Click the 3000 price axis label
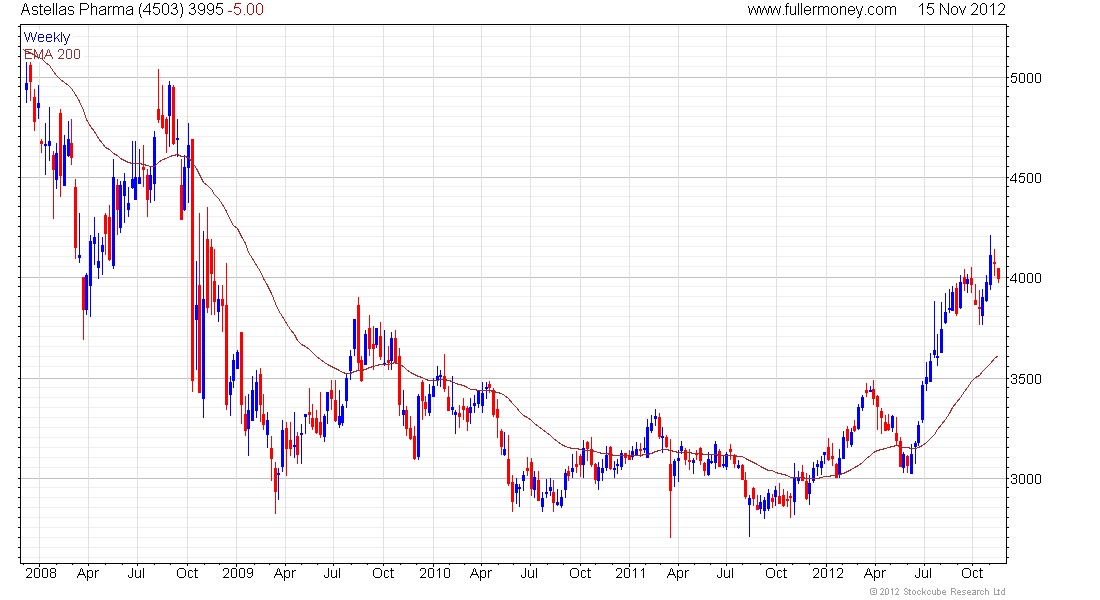 pos(1026,479)
